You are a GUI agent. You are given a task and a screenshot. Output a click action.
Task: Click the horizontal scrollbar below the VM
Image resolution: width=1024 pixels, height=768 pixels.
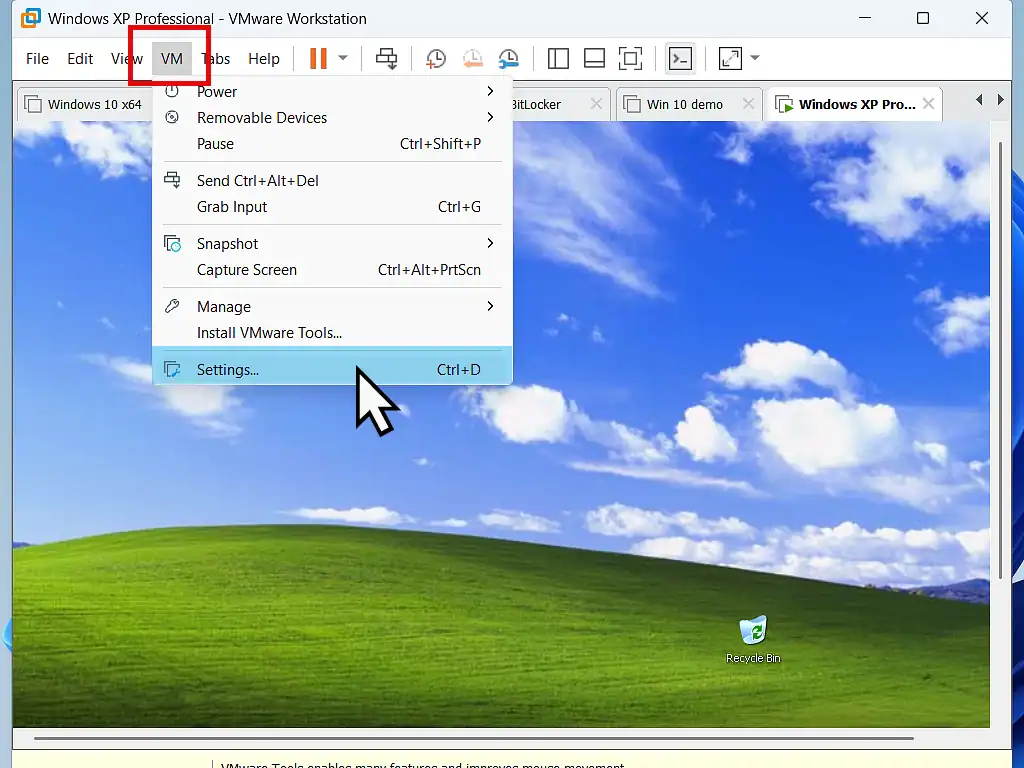click(x=473, y=739)
